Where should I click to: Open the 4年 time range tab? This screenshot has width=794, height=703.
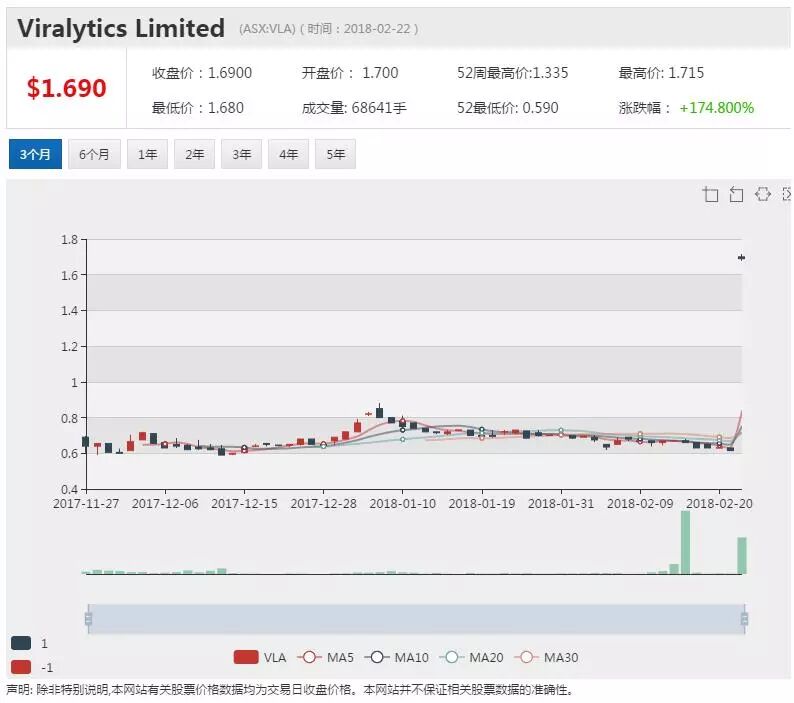pyautogui.click(x=289, y=154)
